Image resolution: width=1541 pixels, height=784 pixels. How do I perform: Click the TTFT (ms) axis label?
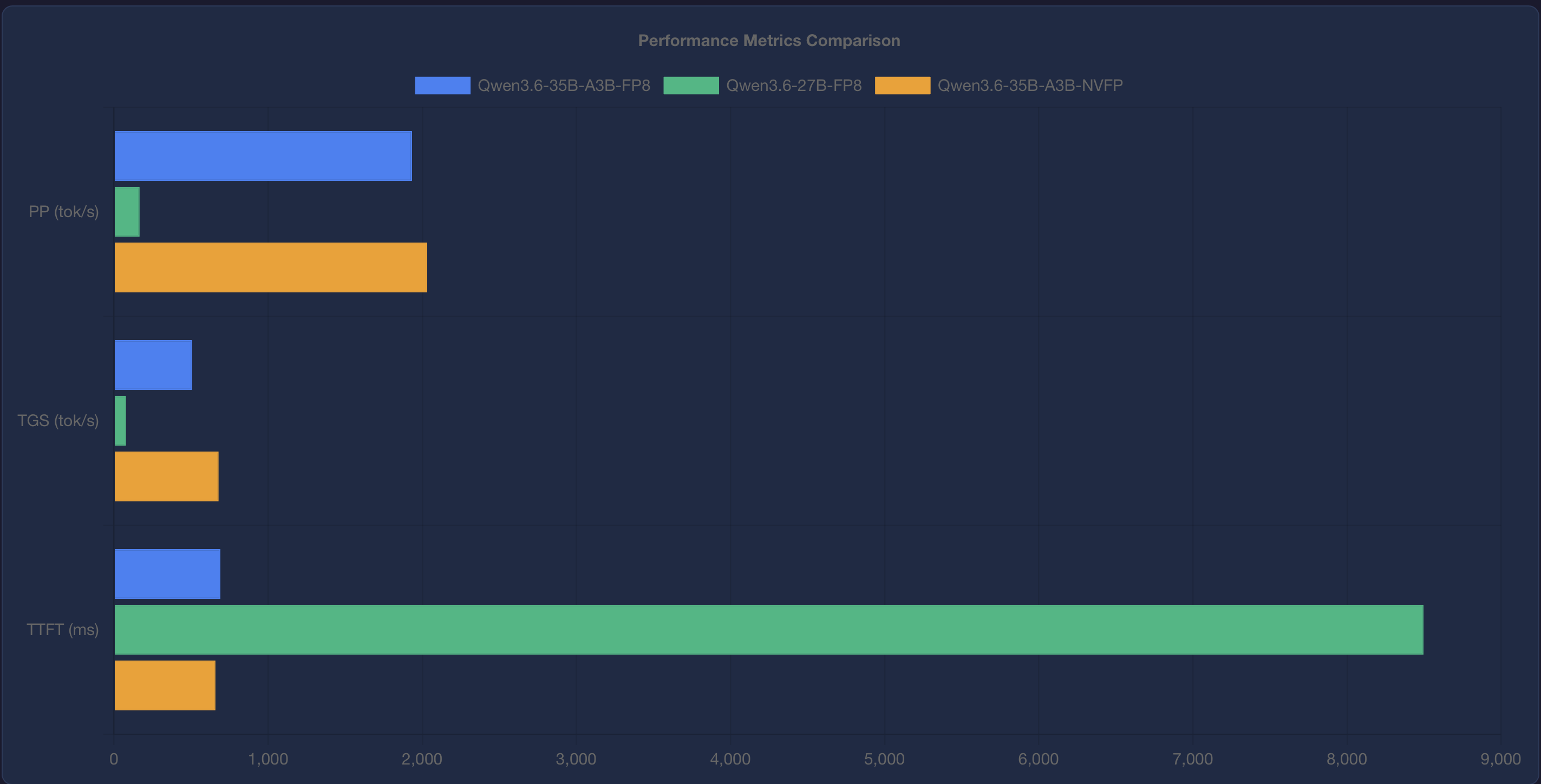pos(63,630)
